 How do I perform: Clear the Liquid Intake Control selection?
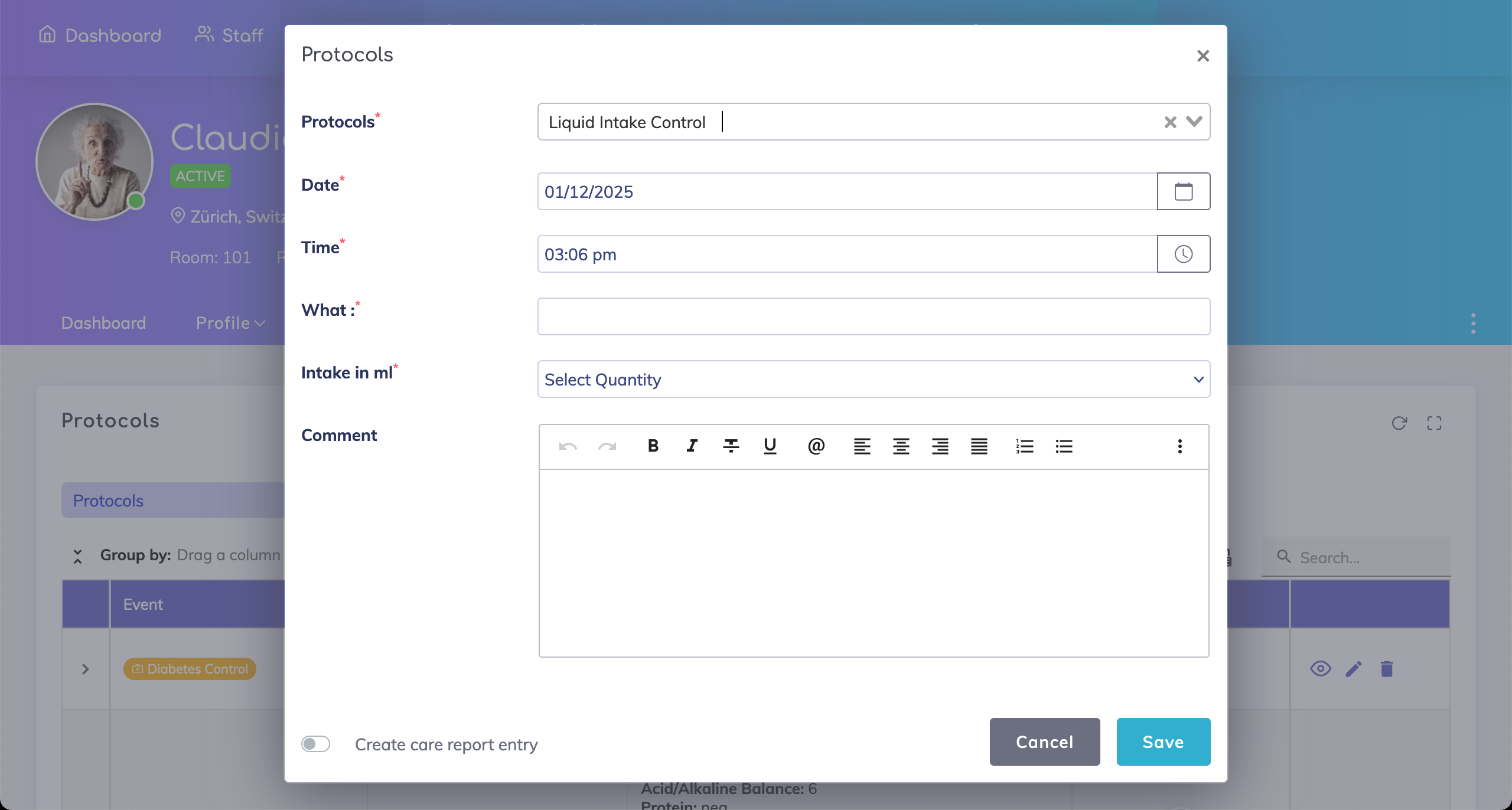[x=1170, y=122]
